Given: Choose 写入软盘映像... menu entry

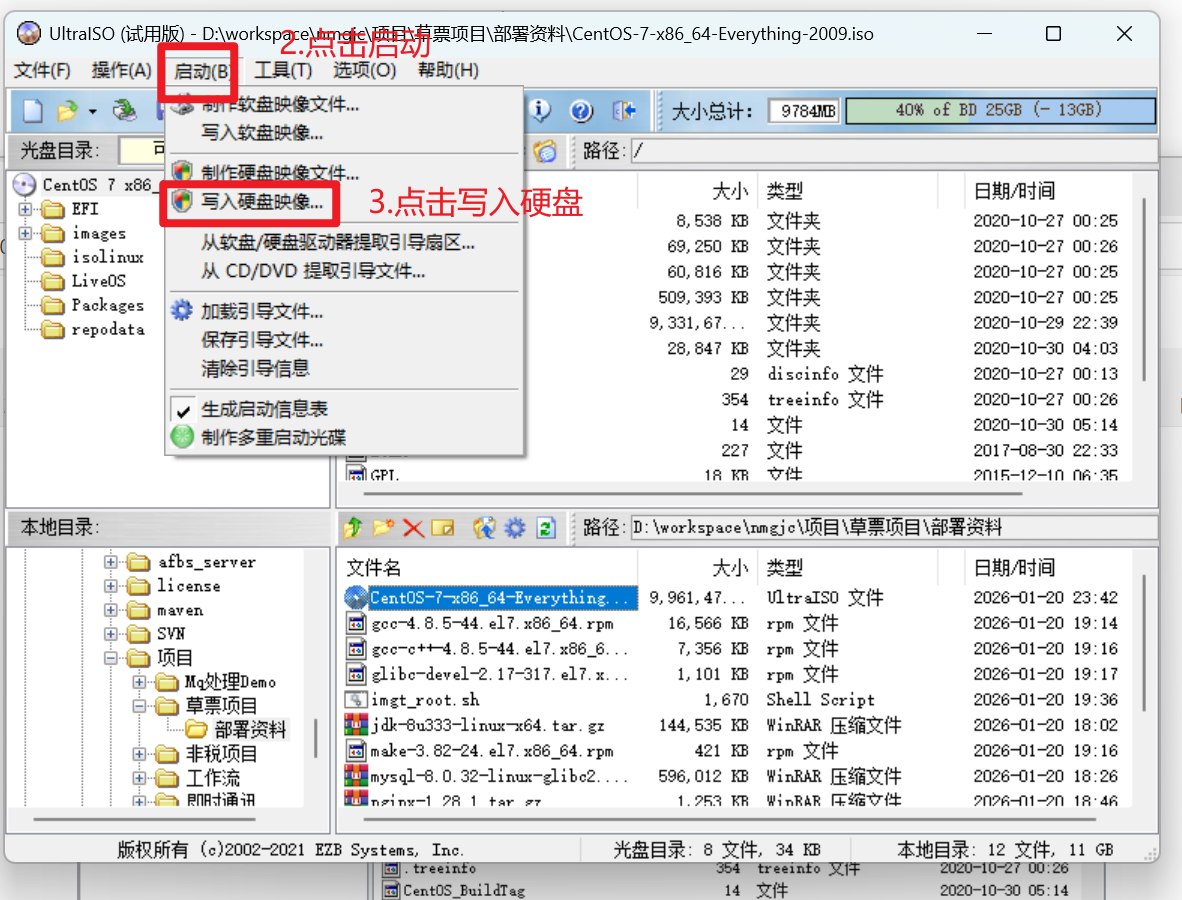Looking at the screenshot, I should (x=344, y=133).
